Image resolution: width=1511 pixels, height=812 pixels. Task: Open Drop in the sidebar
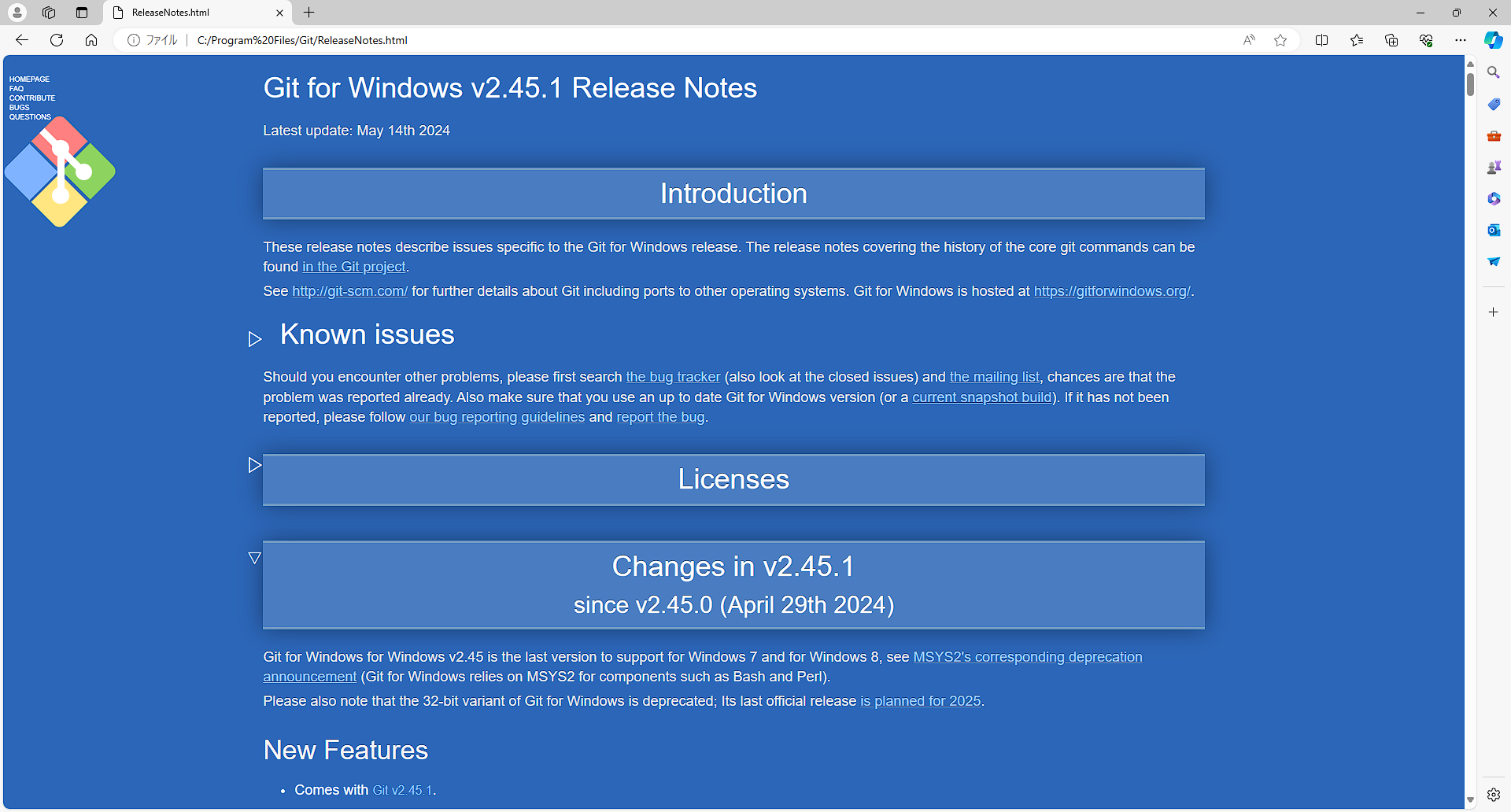tap(1493, 261)
